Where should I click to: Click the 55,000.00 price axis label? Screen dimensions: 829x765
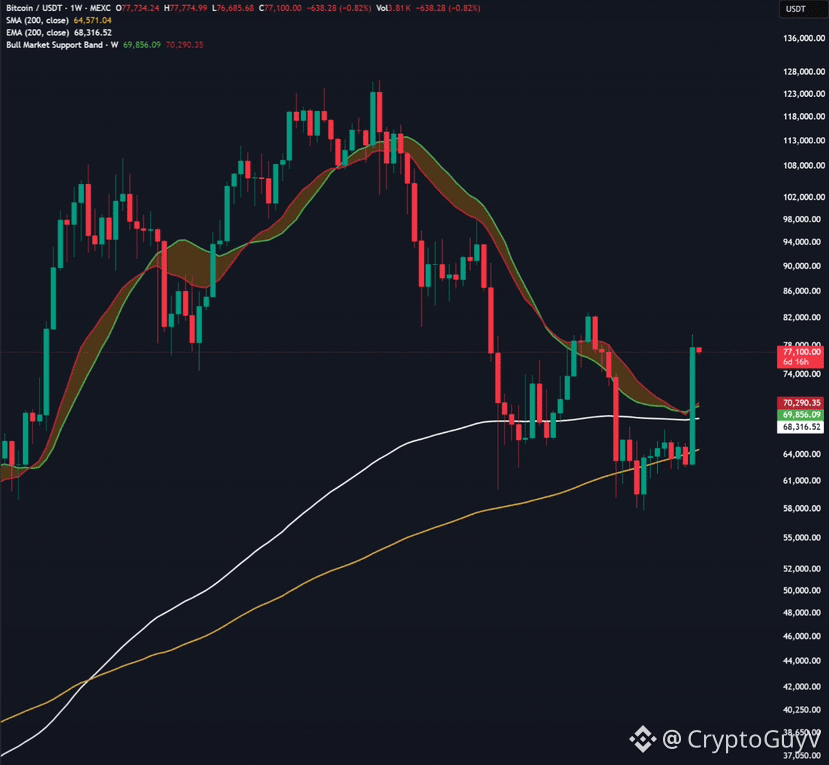coord(802,538)
